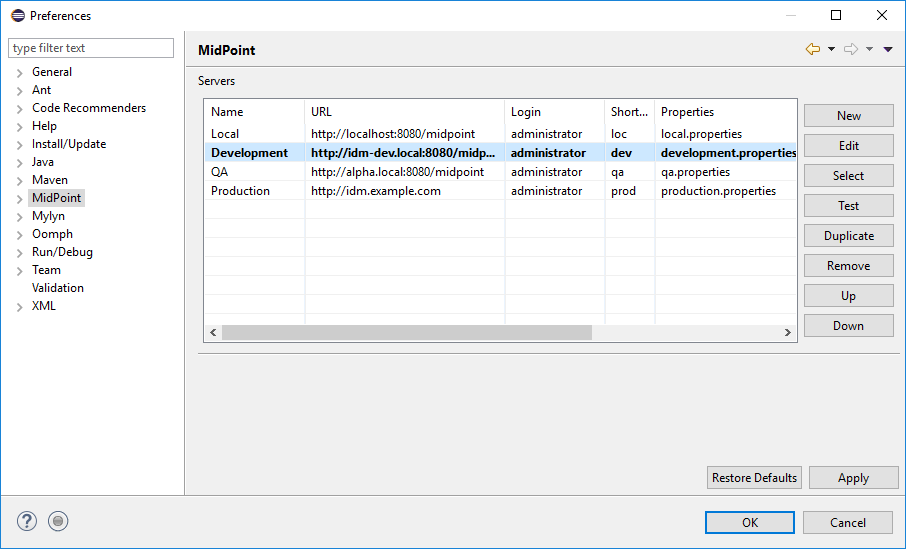Click the URL column header

pos(405,112)
